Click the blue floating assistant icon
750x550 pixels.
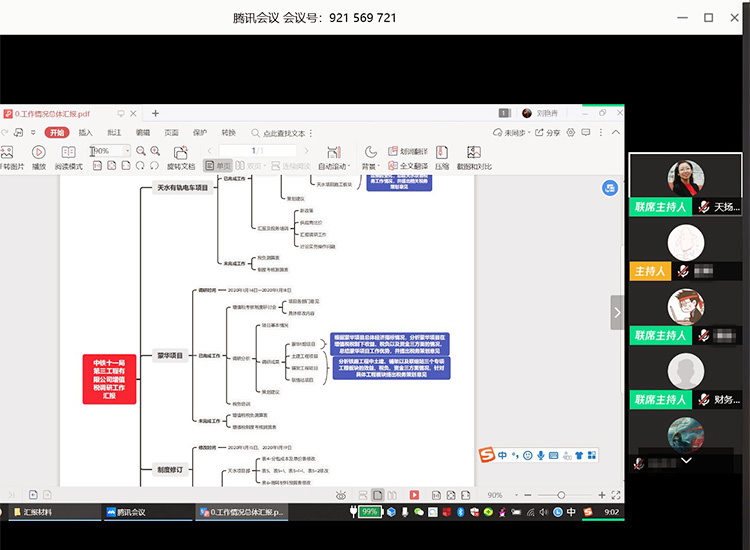[x=610, y=187]
